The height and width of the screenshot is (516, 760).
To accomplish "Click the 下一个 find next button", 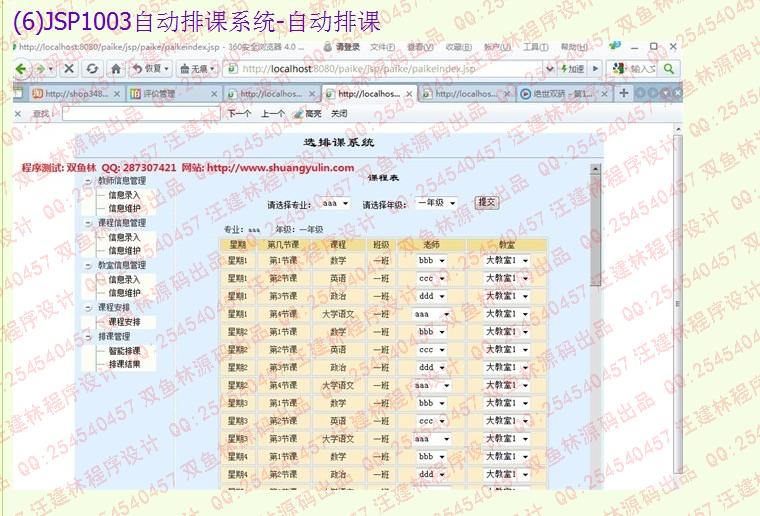I will pyautogui.click(x=239, y=114).
